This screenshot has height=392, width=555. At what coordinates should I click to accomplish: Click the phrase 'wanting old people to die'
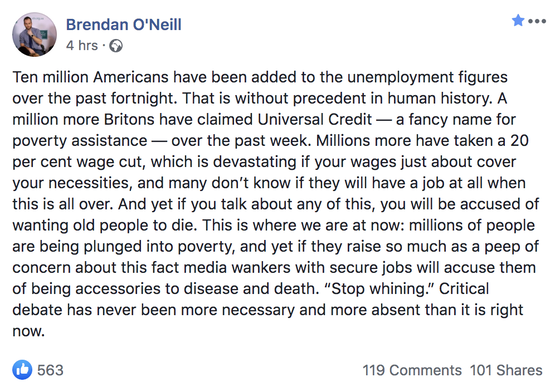(x=104, y=226)
